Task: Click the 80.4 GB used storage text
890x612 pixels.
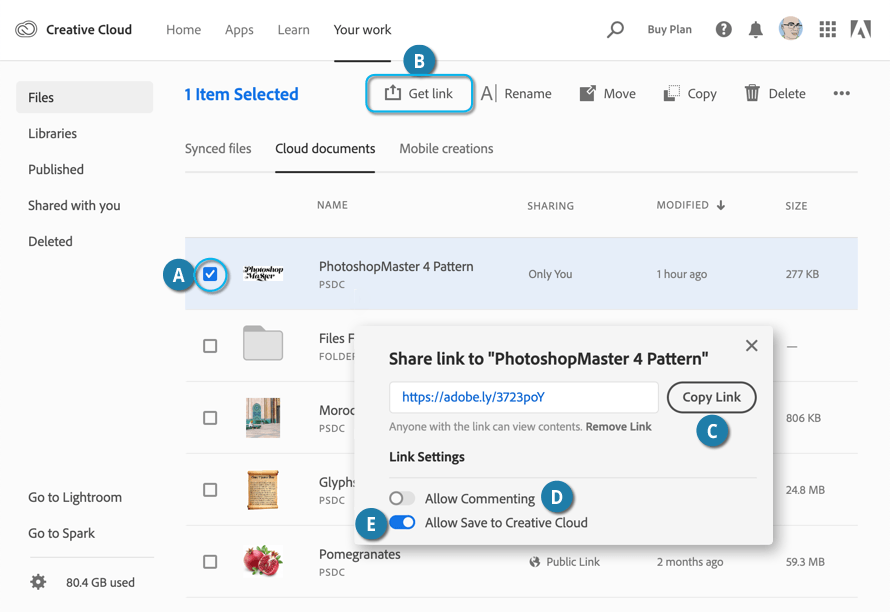Action: click(x=100, y=582)
